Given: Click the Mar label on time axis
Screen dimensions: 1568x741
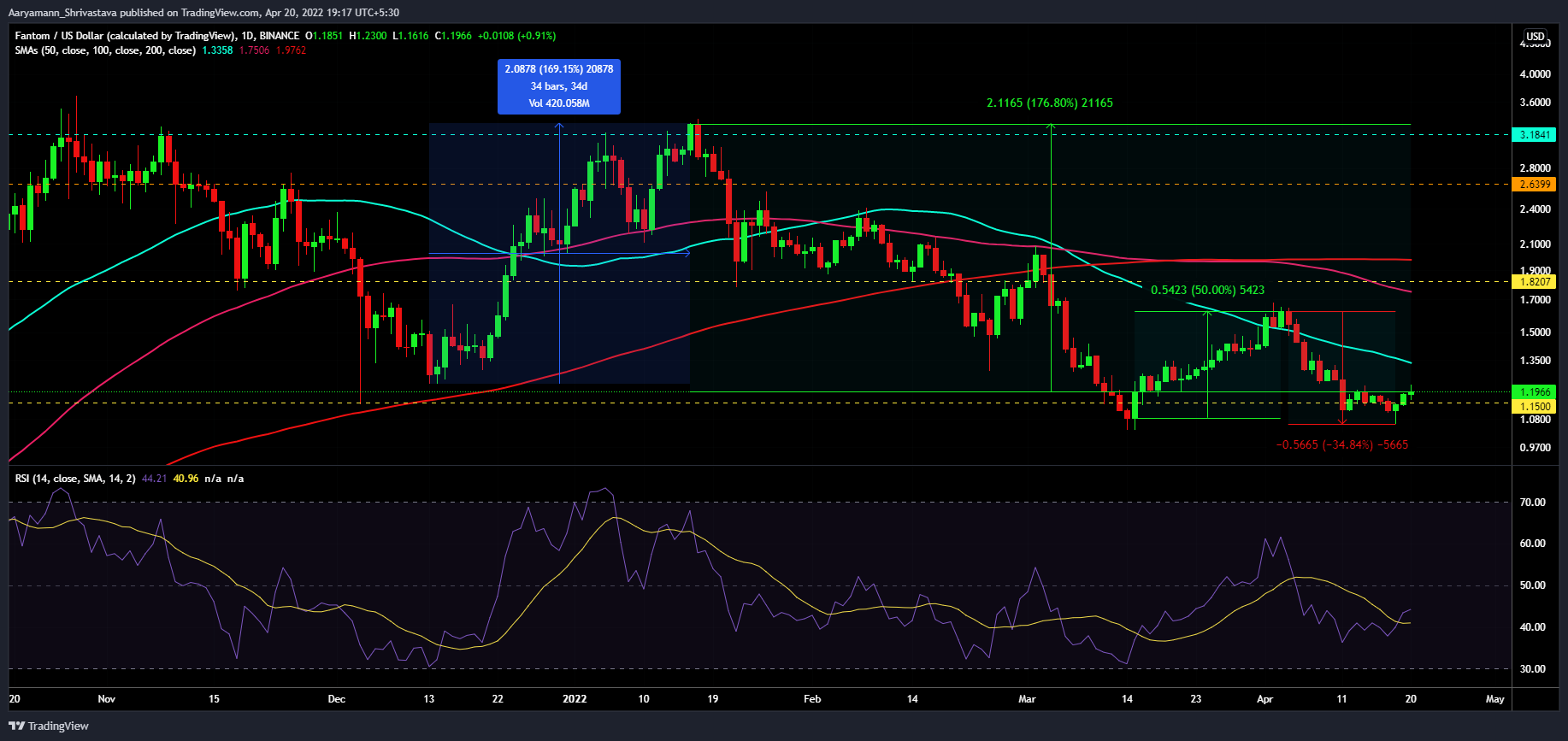Looking at the screenshot, I should tap(1027, 699).
